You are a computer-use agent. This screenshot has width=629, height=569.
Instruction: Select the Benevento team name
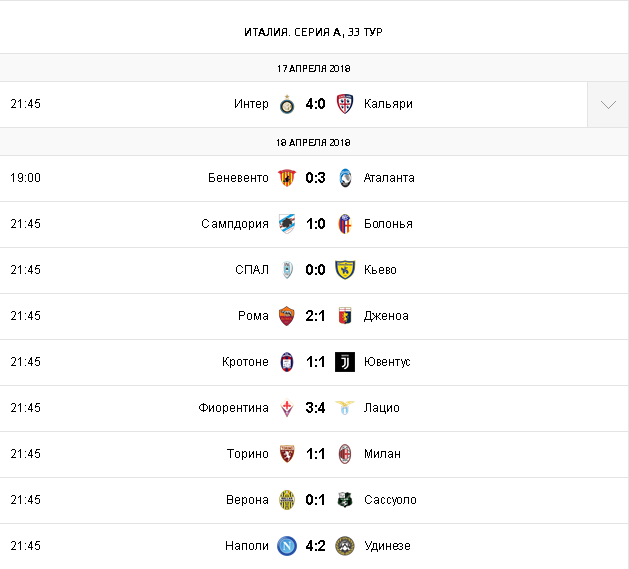pyautogui.click(x=238, y=178)
